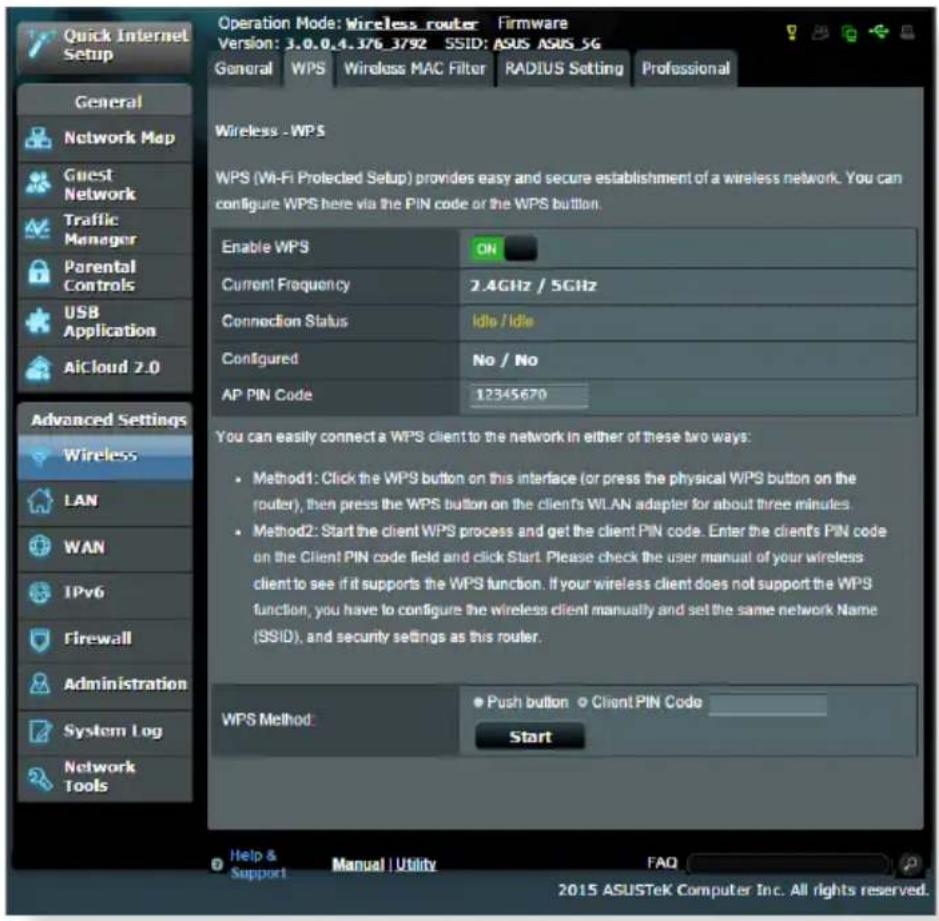Click the Configured No / No value

point(505,360)
